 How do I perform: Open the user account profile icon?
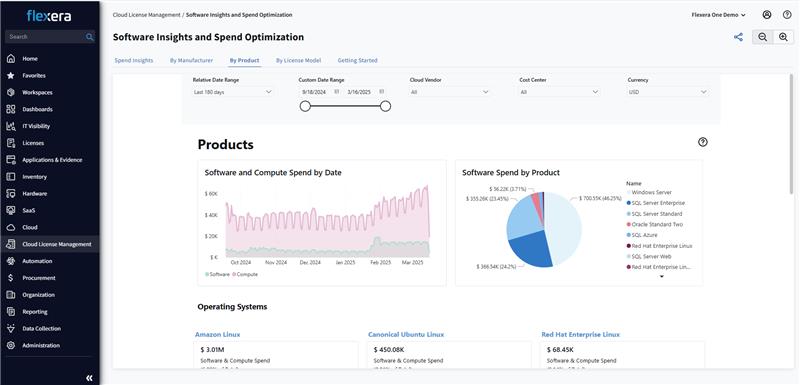pos(767,15)
